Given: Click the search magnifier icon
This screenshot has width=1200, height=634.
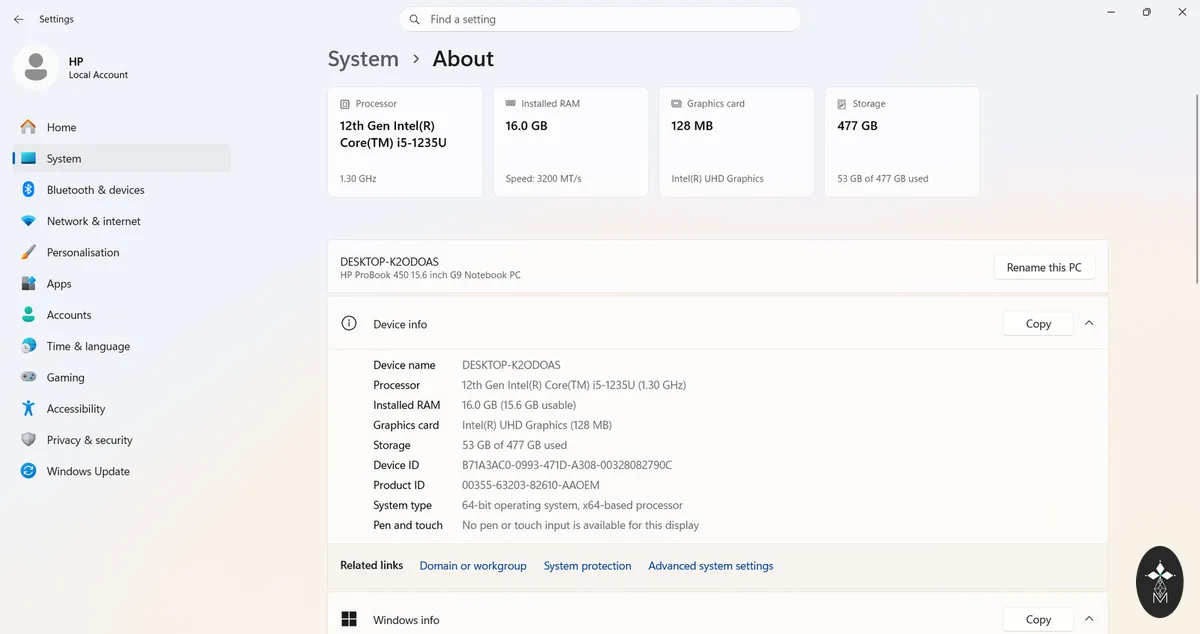Looking at the screenshot, I should 415,19.
